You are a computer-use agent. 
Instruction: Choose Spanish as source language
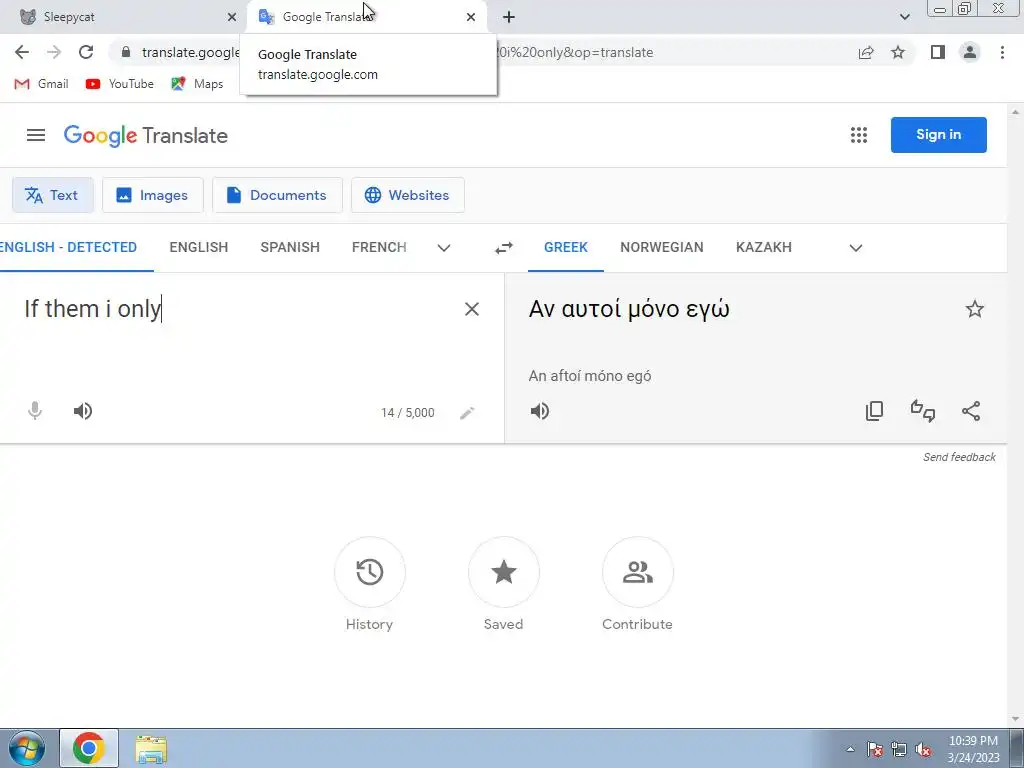(290, 248)
